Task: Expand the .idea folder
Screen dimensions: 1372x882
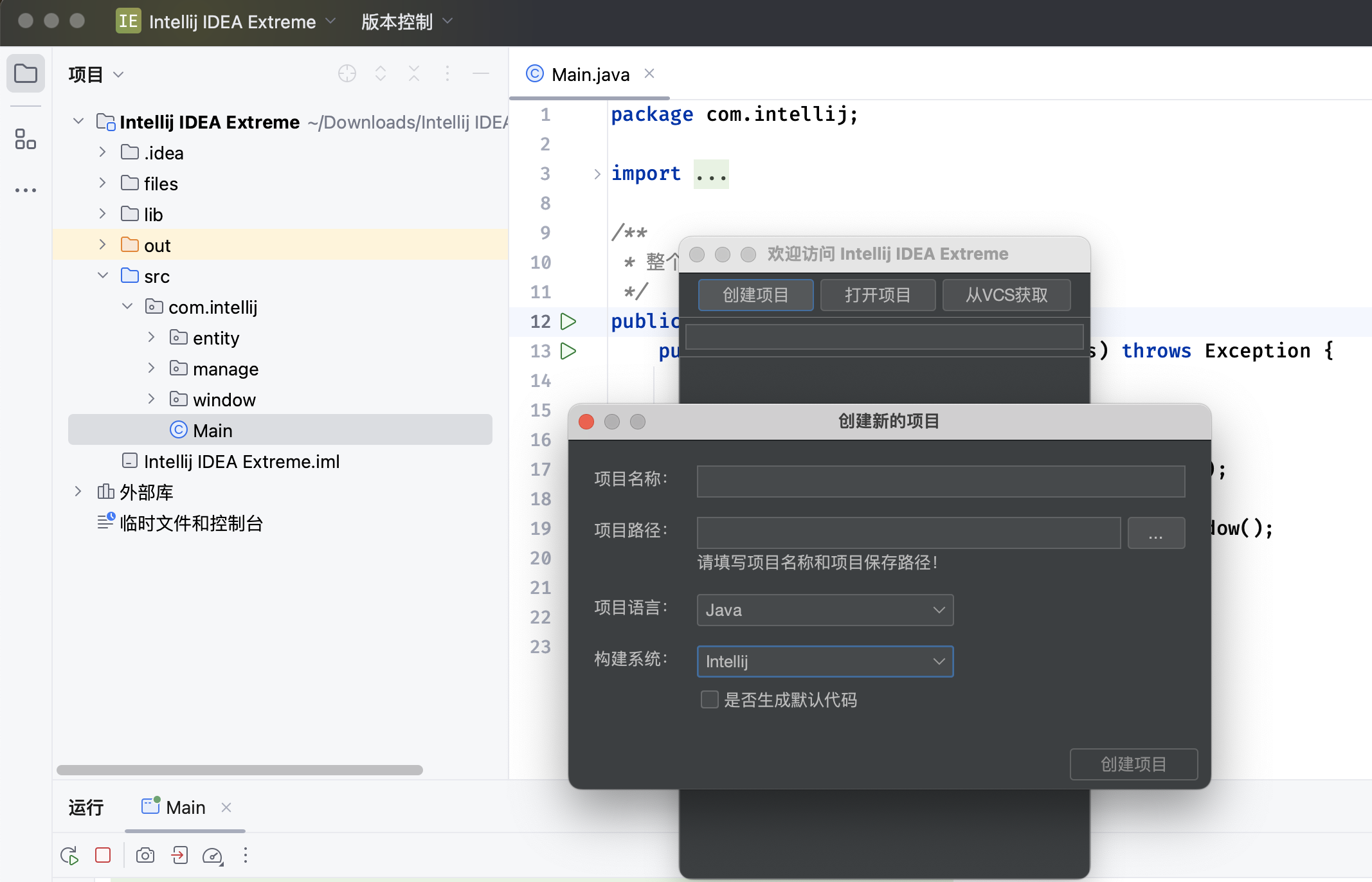Action: 102,152
